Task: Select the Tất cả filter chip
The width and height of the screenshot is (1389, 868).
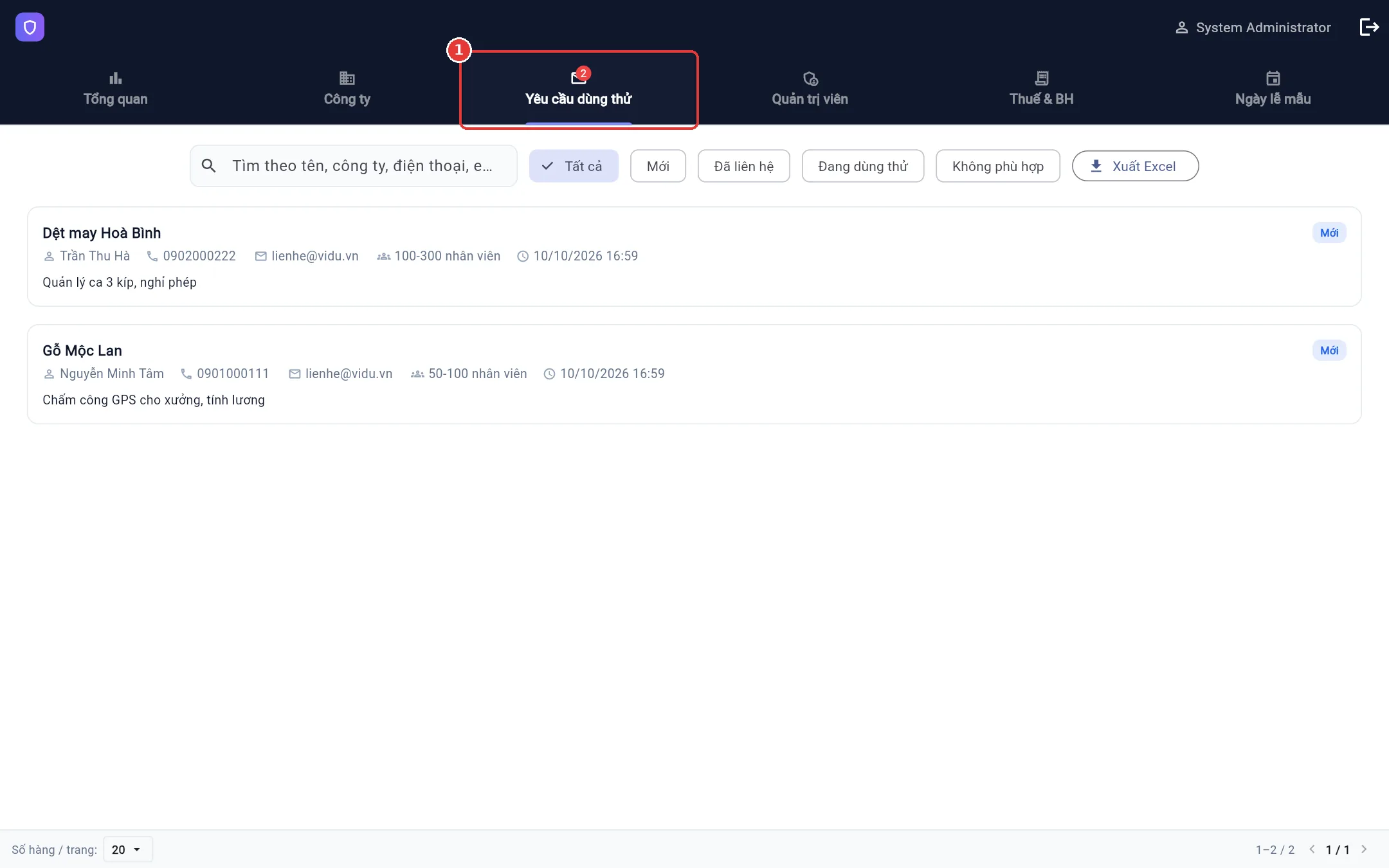Action: pos(574,166)
